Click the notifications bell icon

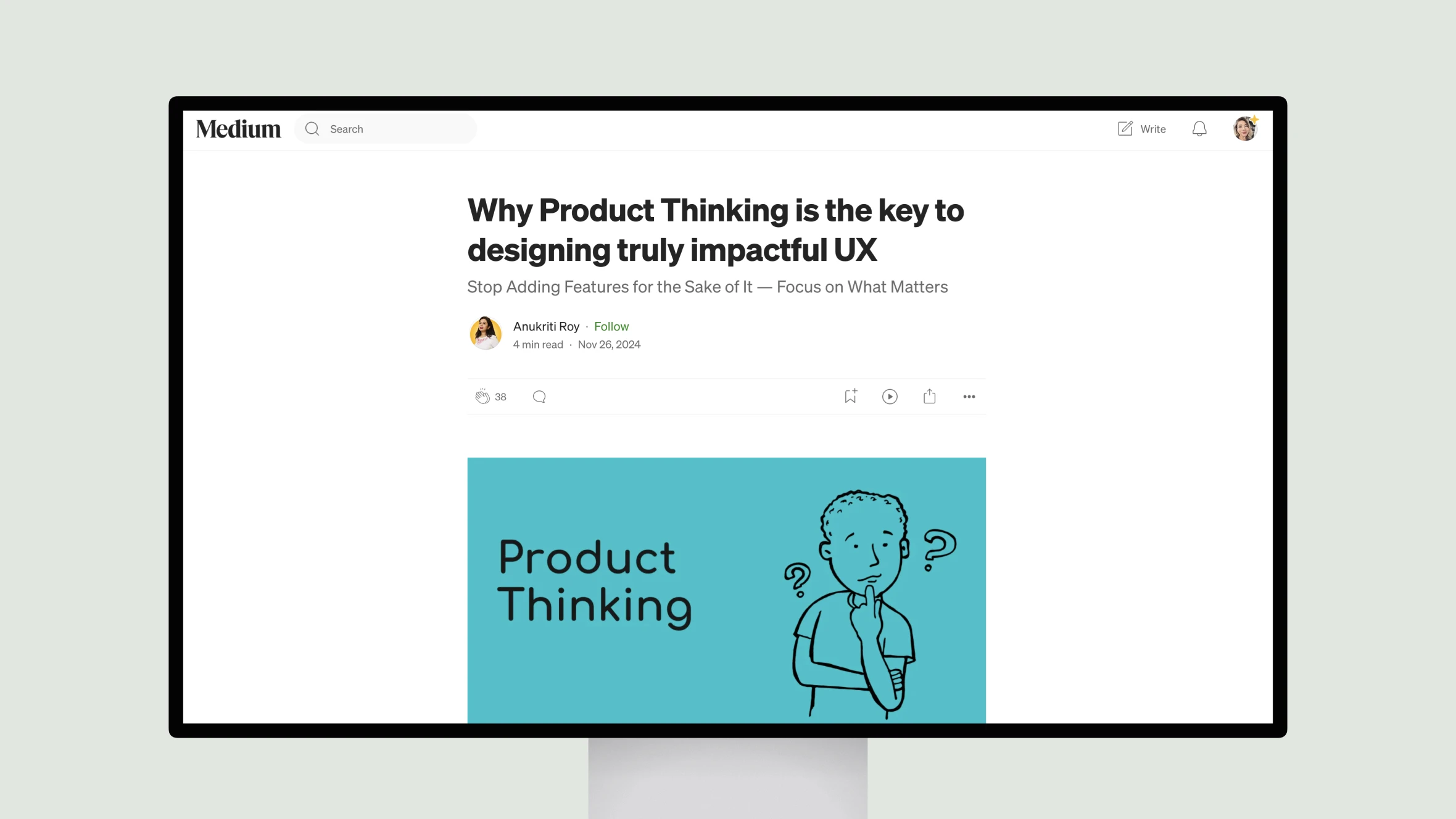pos(1199,128)
